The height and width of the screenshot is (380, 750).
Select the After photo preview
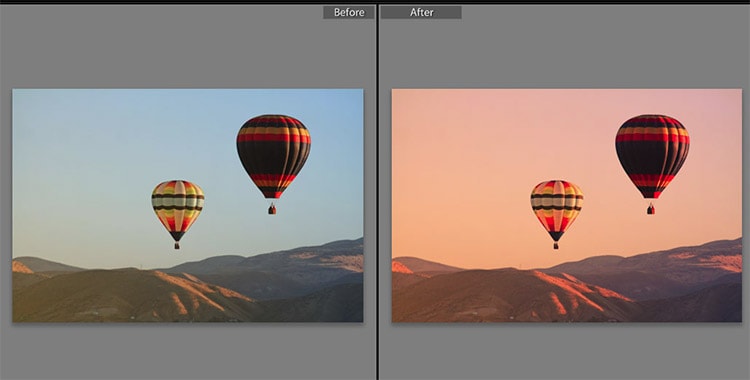tap(567, 205)
